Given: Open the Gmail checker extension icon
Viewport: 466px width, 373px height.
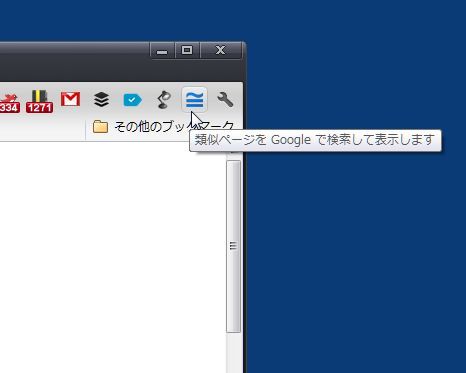Looking at the screenshot, I should (70, 99).
